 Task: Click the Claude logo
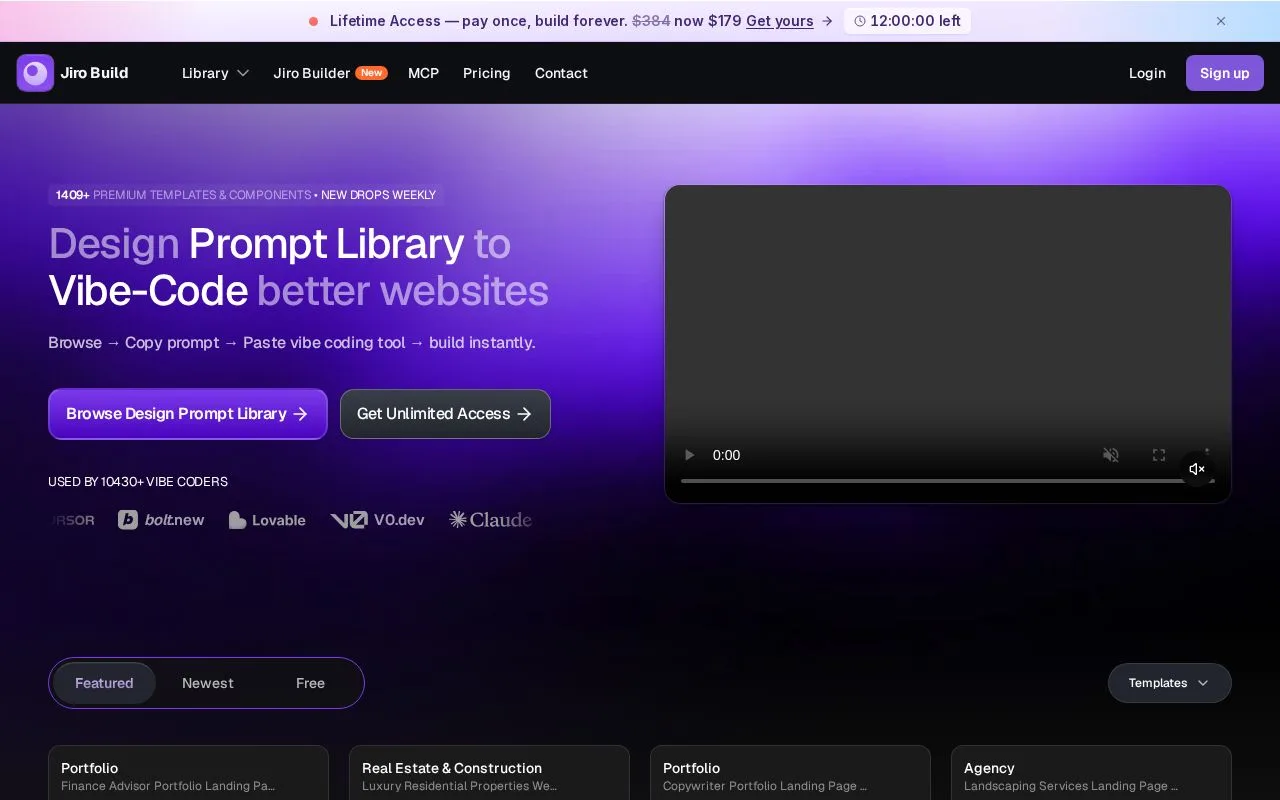490,520
